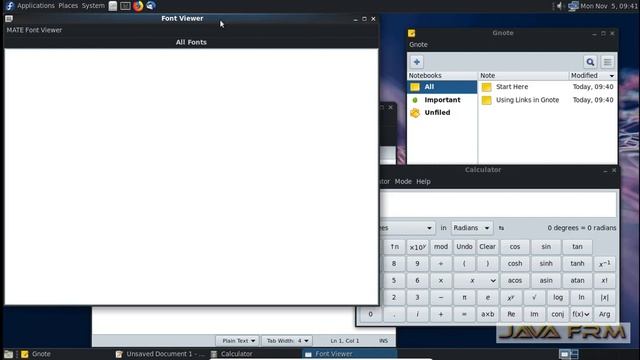
Task: Switch to Unsaved Document 1 in taskbar
Action: point(160,354)
